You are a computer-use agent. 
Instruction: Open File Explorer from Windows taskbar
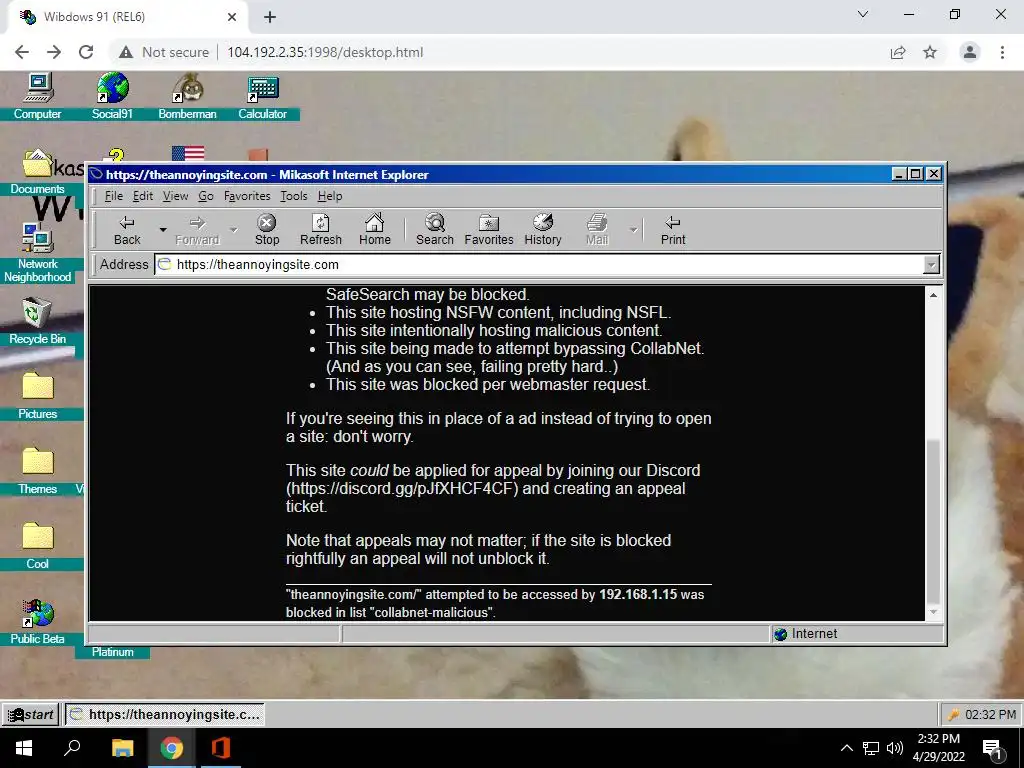coord(122,748)
